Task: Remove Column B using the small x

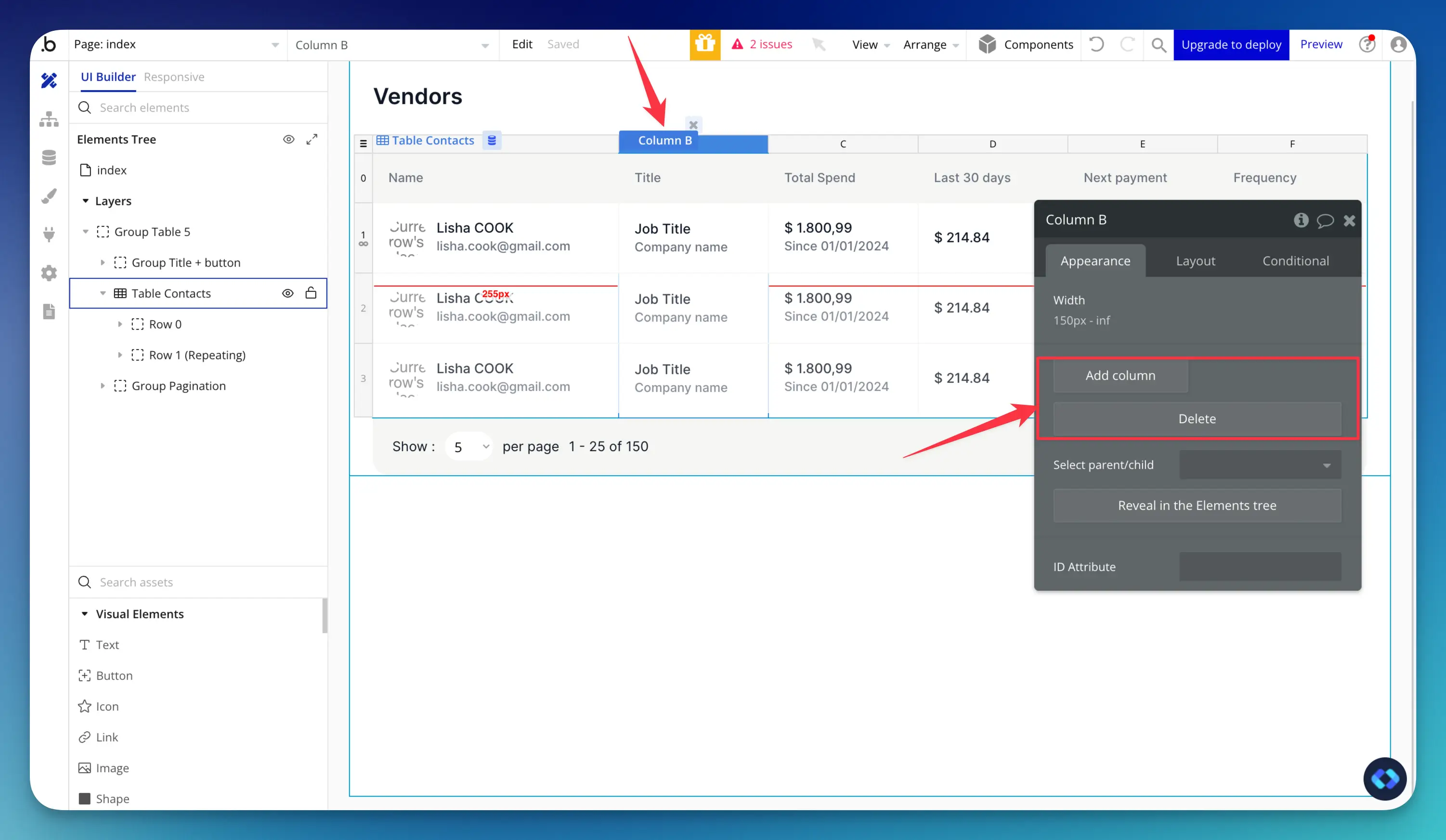Action: [x=693, y=125]
